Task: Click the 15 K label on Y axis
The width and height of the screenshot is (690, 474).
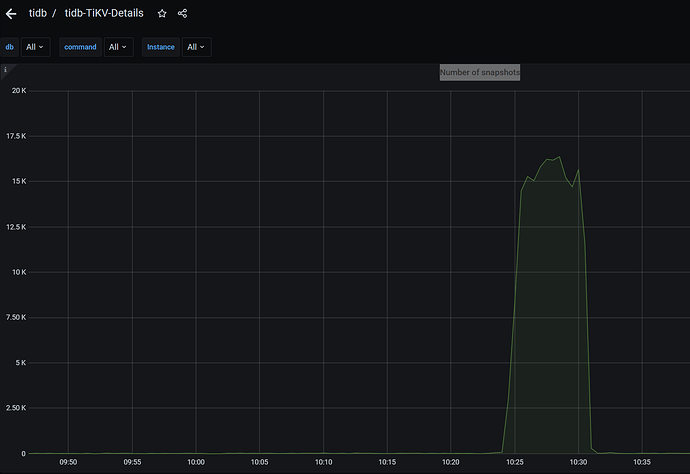Action: (18, 181)
